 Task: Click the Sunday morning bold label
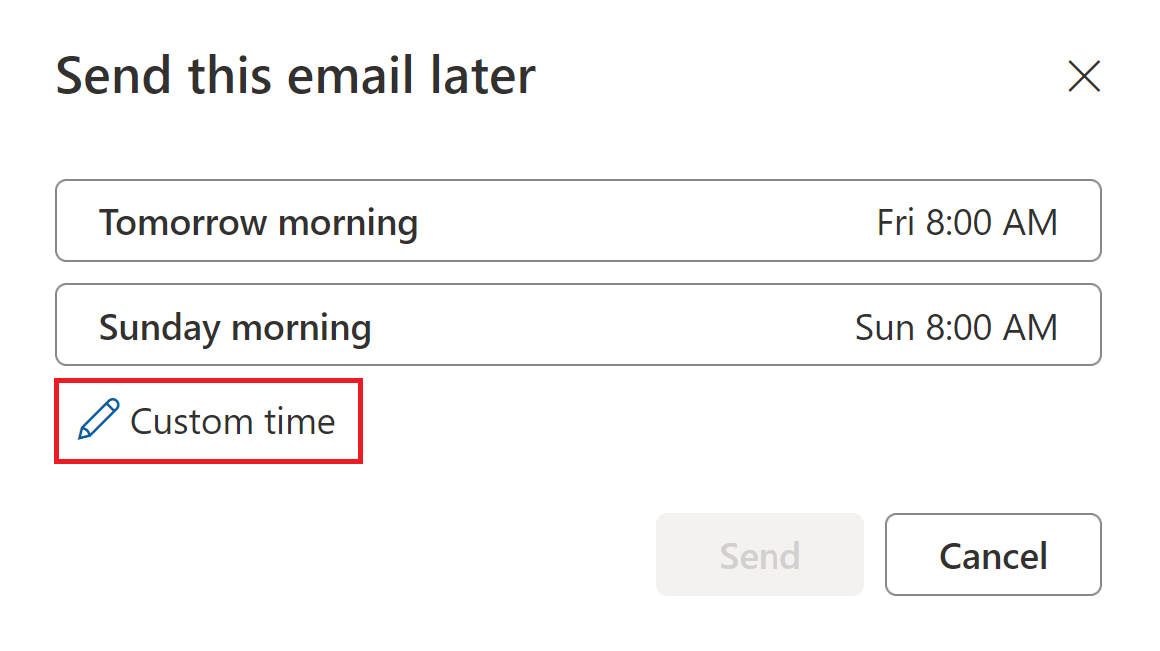(x=235, y=328)
